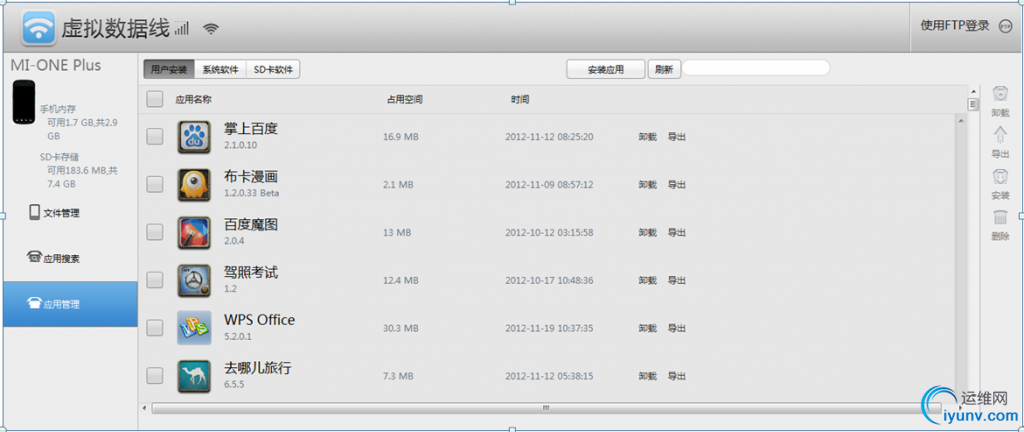Click the 布卡漫画 app icon
Screen dimensions: 1024x432
click(194, 185)
